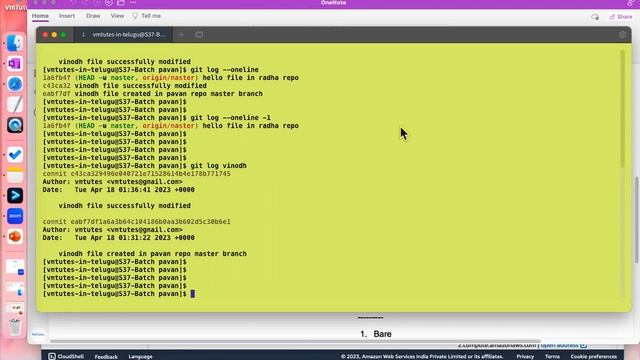
Task: Click commit hash eabf7df1a6a3b64c… line
Action: click(136, 222)
